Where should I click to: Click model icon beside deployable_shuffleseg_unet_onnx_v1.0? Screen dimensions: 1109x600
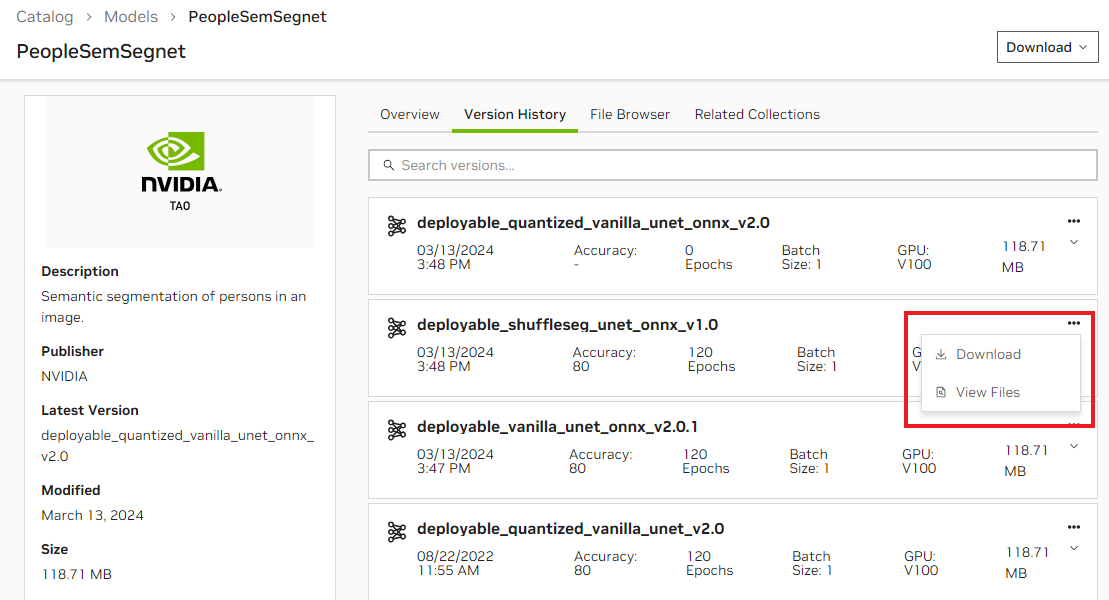(x=397, y=328)
